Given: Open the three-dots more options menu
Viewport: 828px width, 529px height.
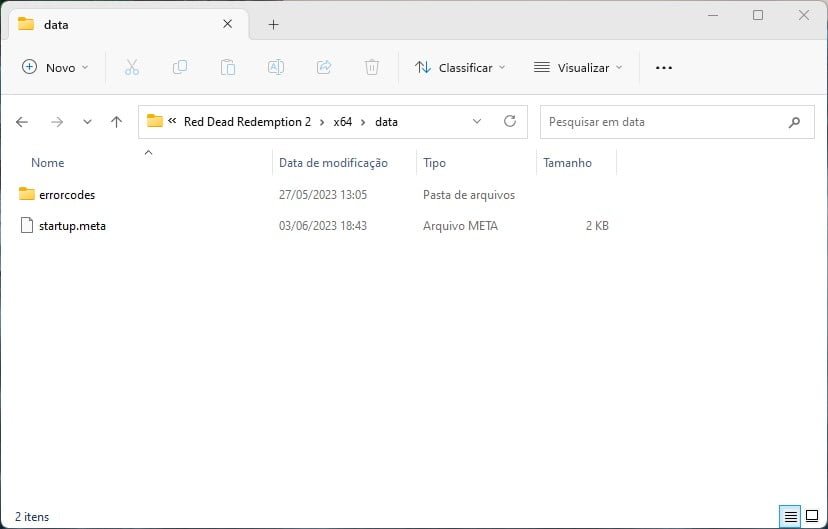Looking at the screenshot, I should [664, 68].
